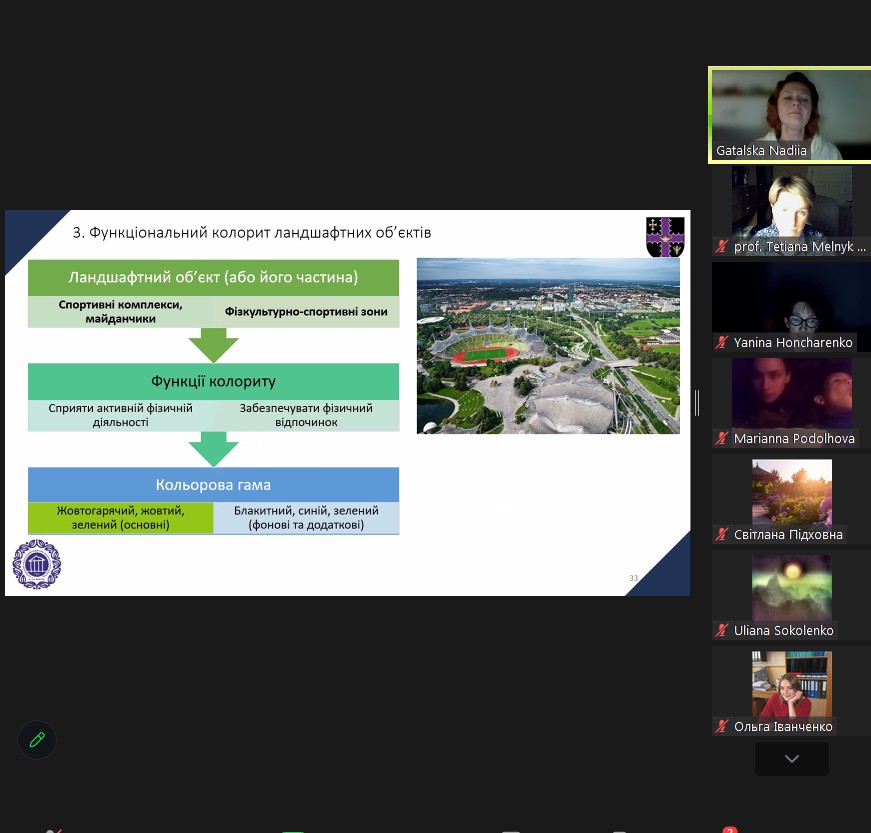This screenshot has width=871, height=833.
Task: Click the muted mic icon beside Світлана Підховна
Action: [x=721, y=535]
